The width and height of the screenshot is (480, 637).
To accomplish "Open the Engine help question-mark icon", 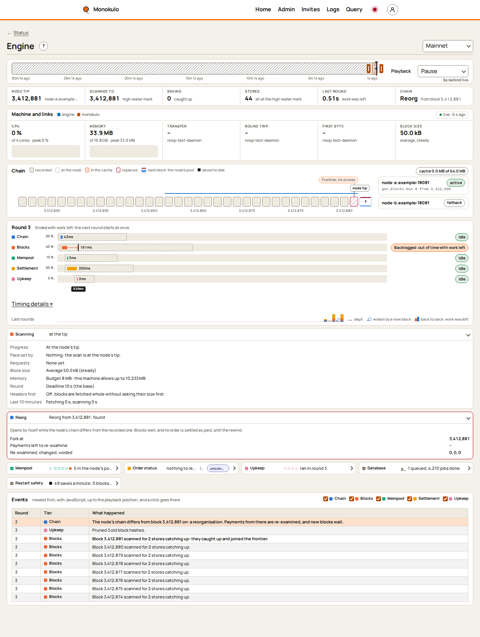I will pyautogui.click(x=43, y=46).
